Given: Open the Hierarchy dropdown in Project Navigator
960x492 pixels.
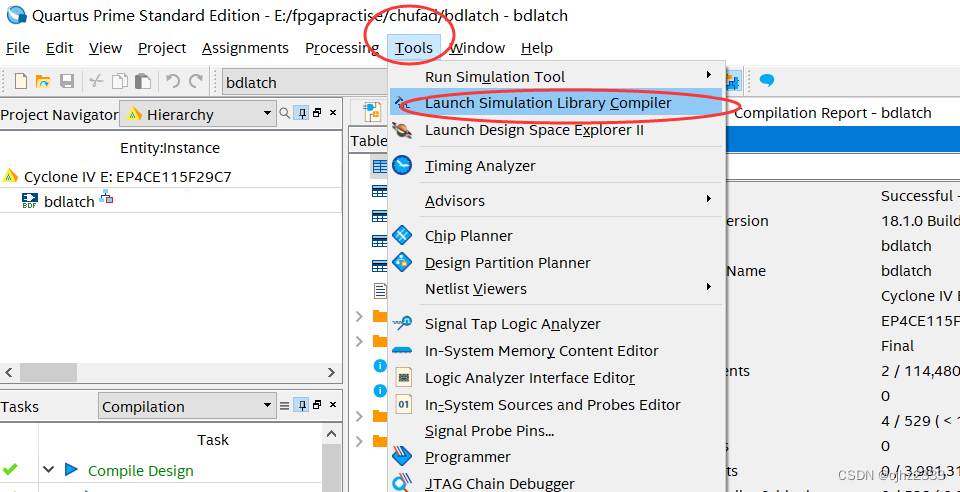Looking at the screenshot, I should [196, 114].
